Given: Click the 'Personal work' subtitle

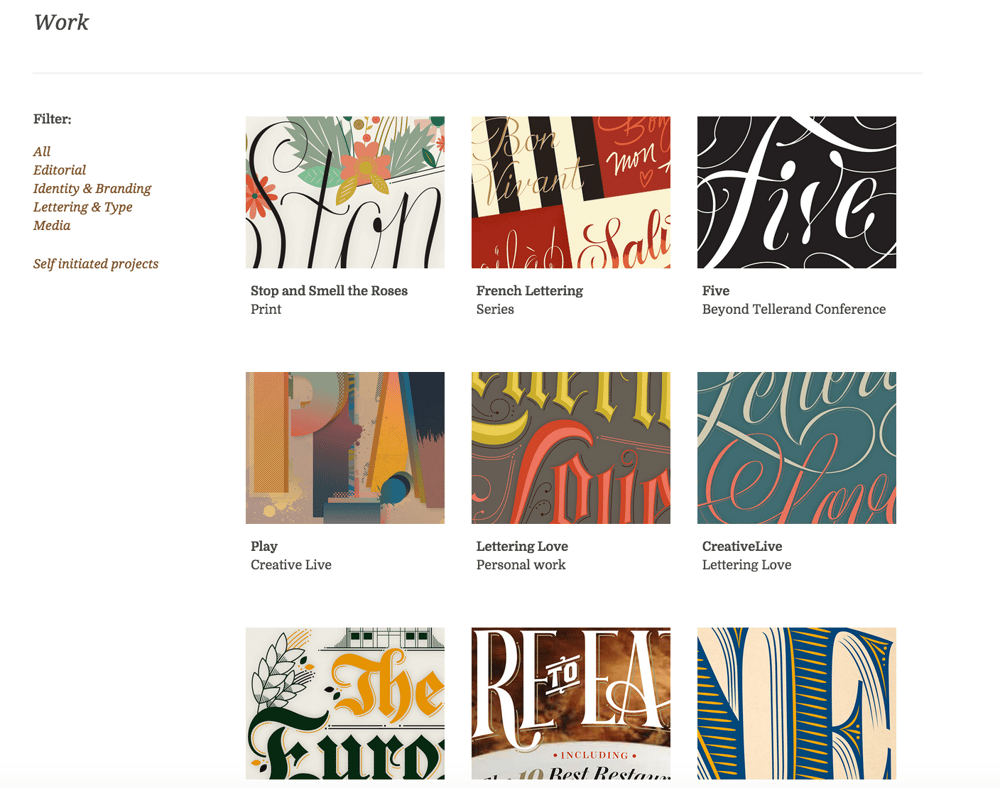Looking at the screenshot, I should click(x=520, y=565).
